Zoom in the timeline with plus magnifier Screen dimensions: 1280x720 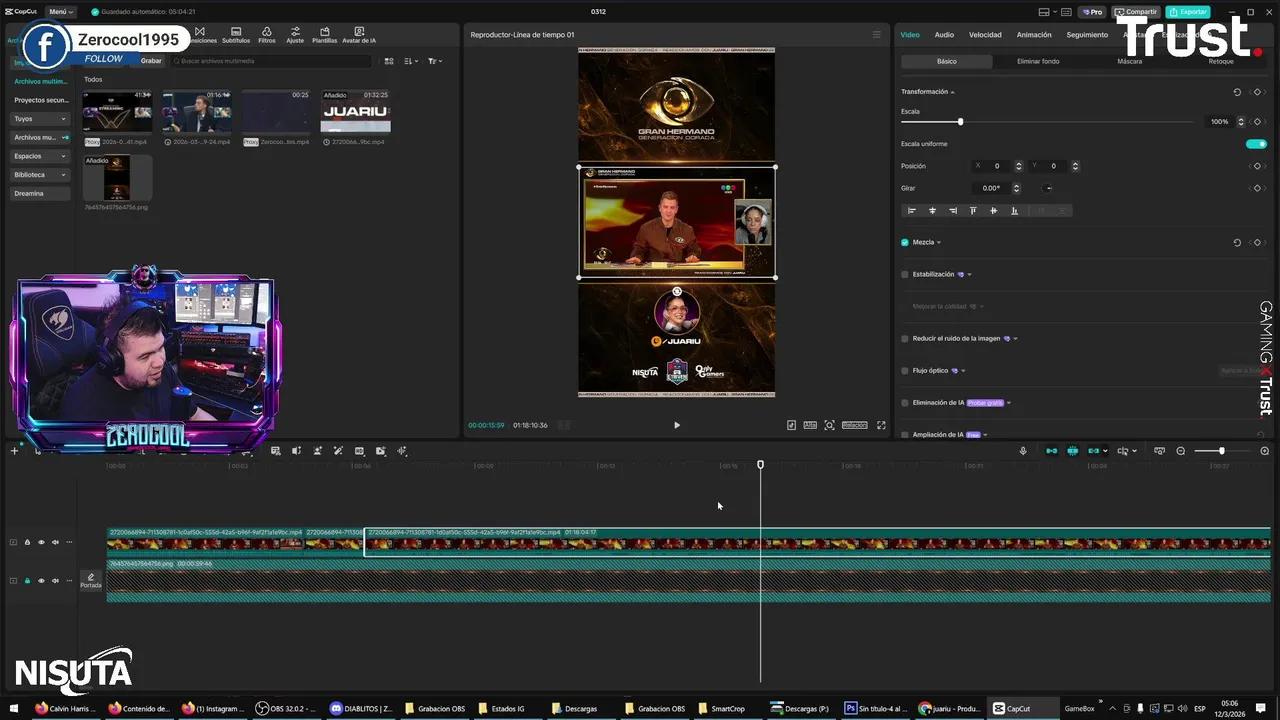click(x=1265, y=451)
